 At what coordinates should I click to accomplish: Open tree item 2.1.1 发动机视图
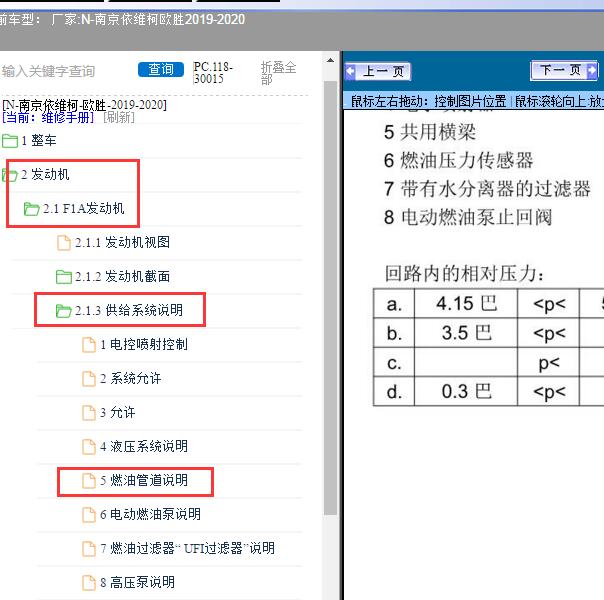[x=122, y=243]
